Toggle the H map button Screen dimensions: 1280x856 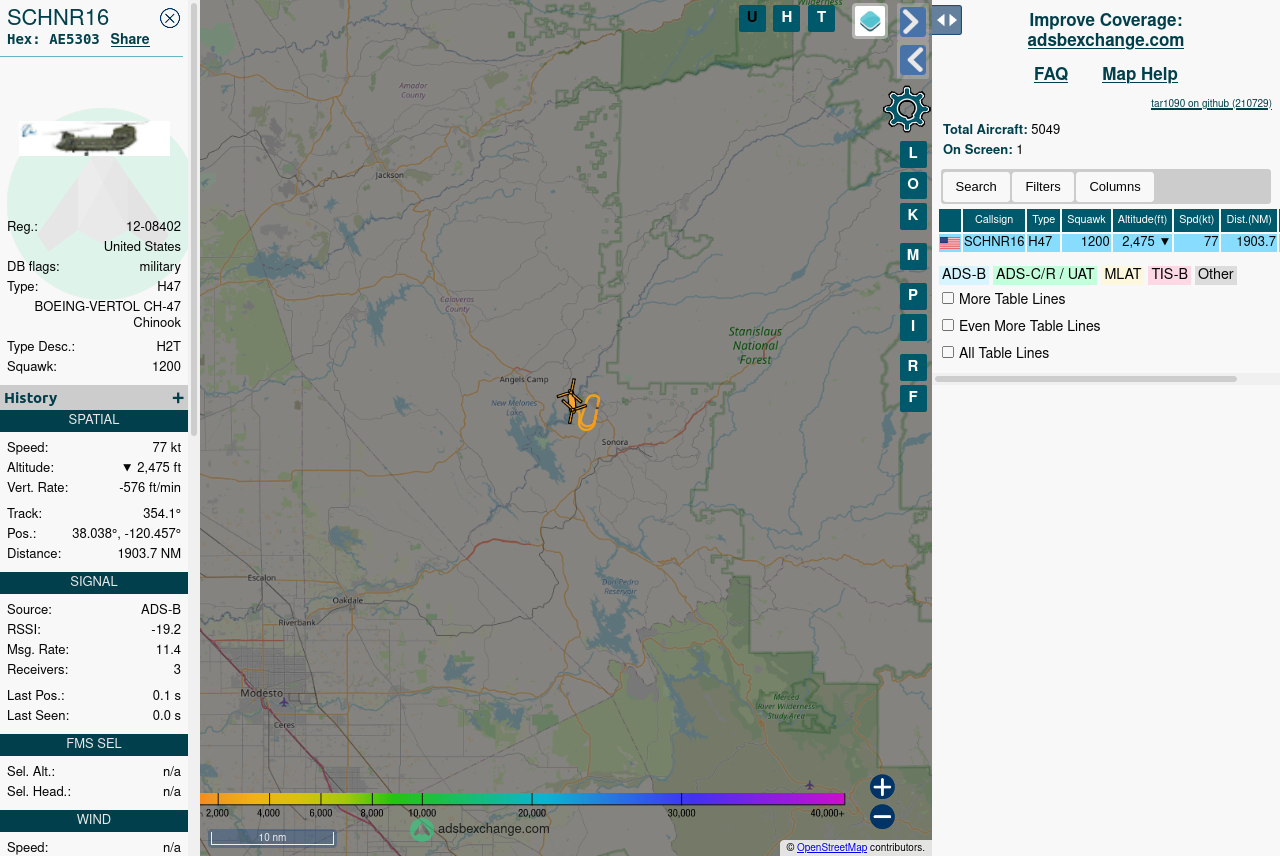pyautogui.click(x=787, y=18)
